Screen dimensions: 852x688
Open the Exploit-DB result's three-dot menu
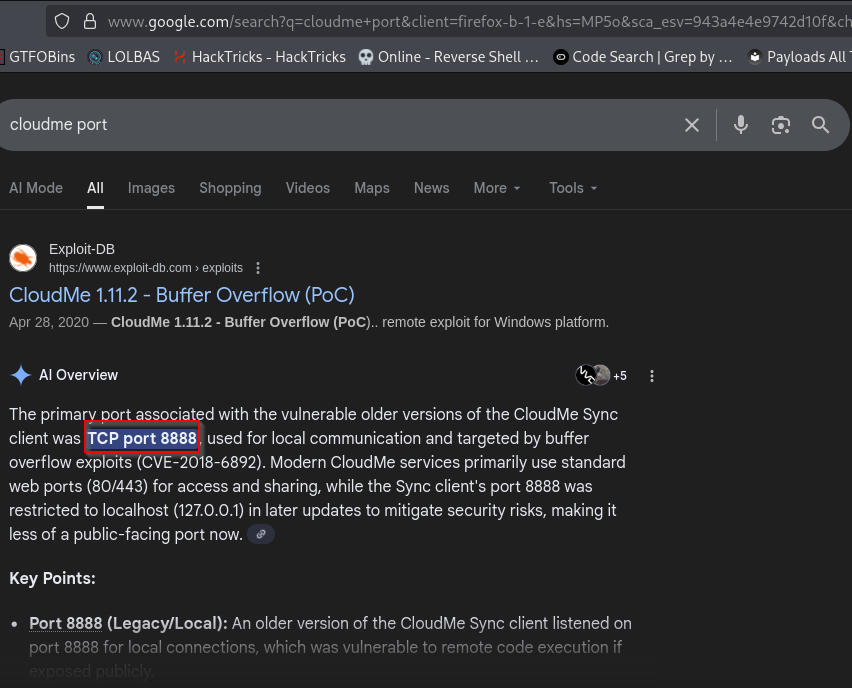coord(258,268)
